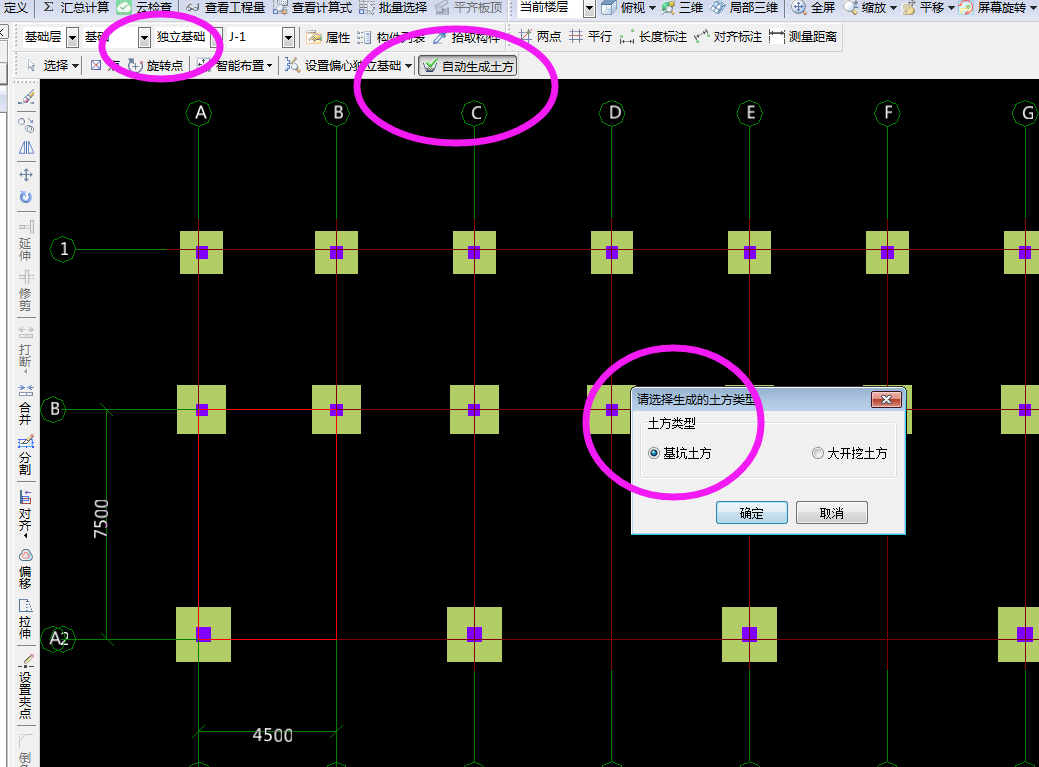Select 基坑土方 radio option
Image resolution: width=1039 pixels, height=767 pixels.
680,453
